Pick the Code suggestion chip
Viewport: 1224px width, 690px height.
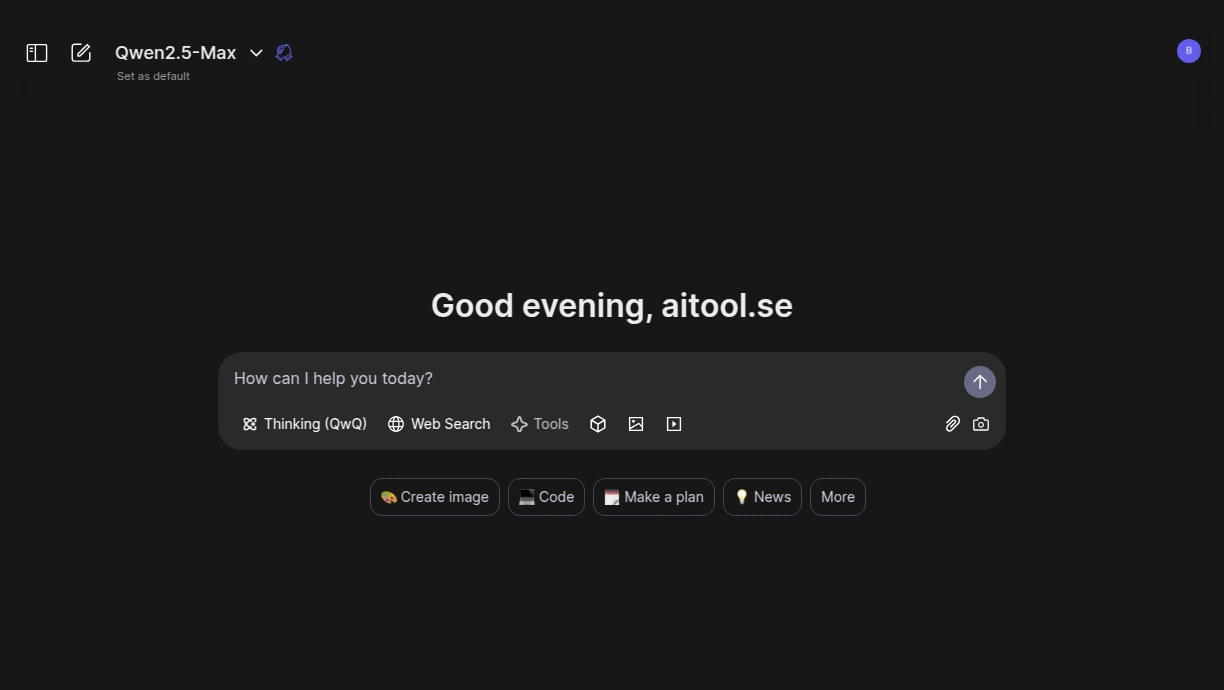pos(546,497)
